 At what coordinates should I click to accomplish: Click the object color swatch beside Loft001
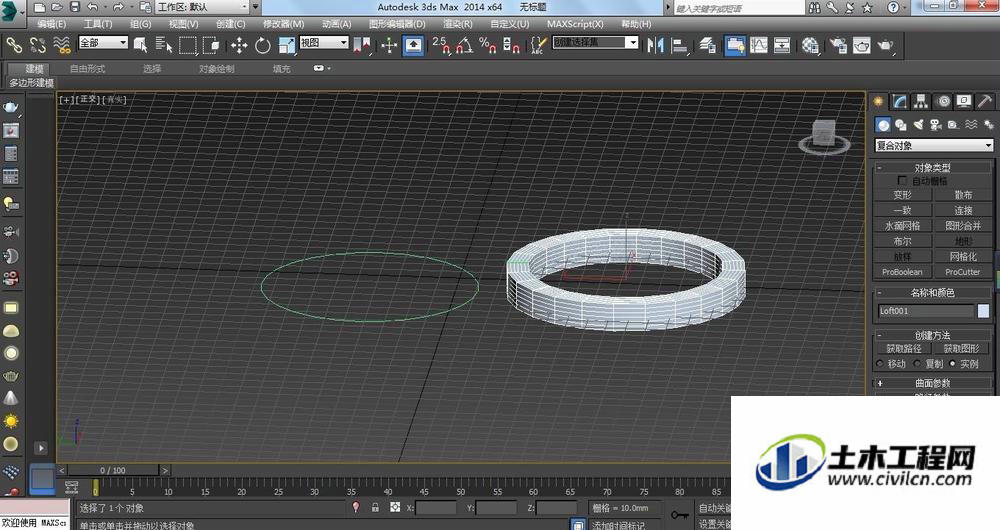tap(983, 311)
